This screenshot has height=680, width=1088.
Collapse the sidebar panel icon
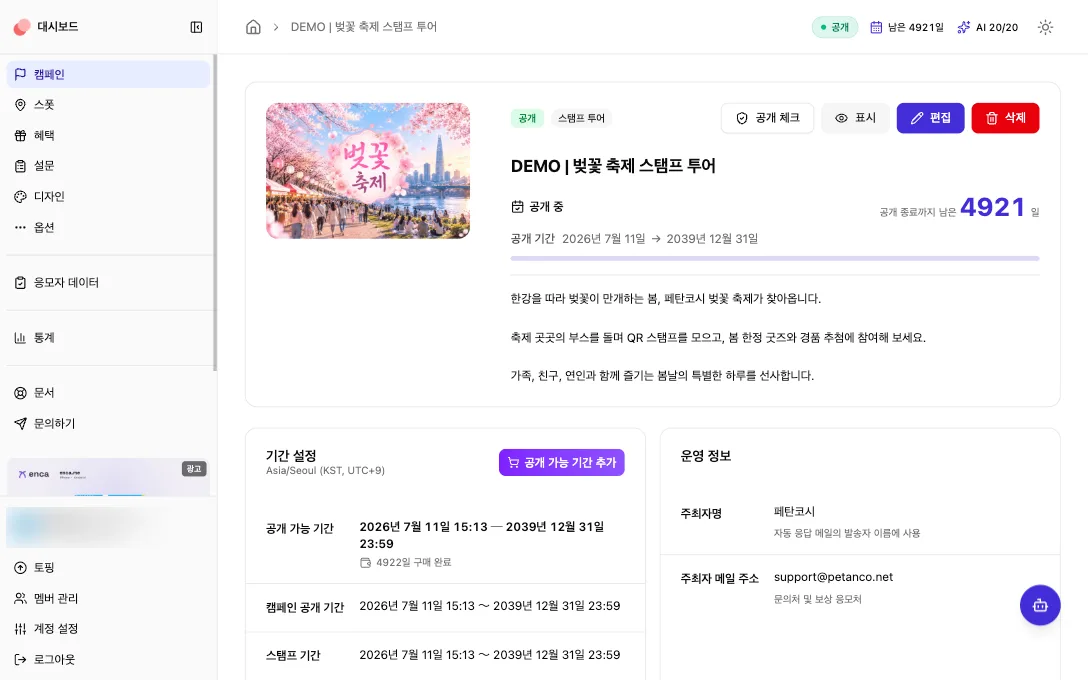pos(196,27)
